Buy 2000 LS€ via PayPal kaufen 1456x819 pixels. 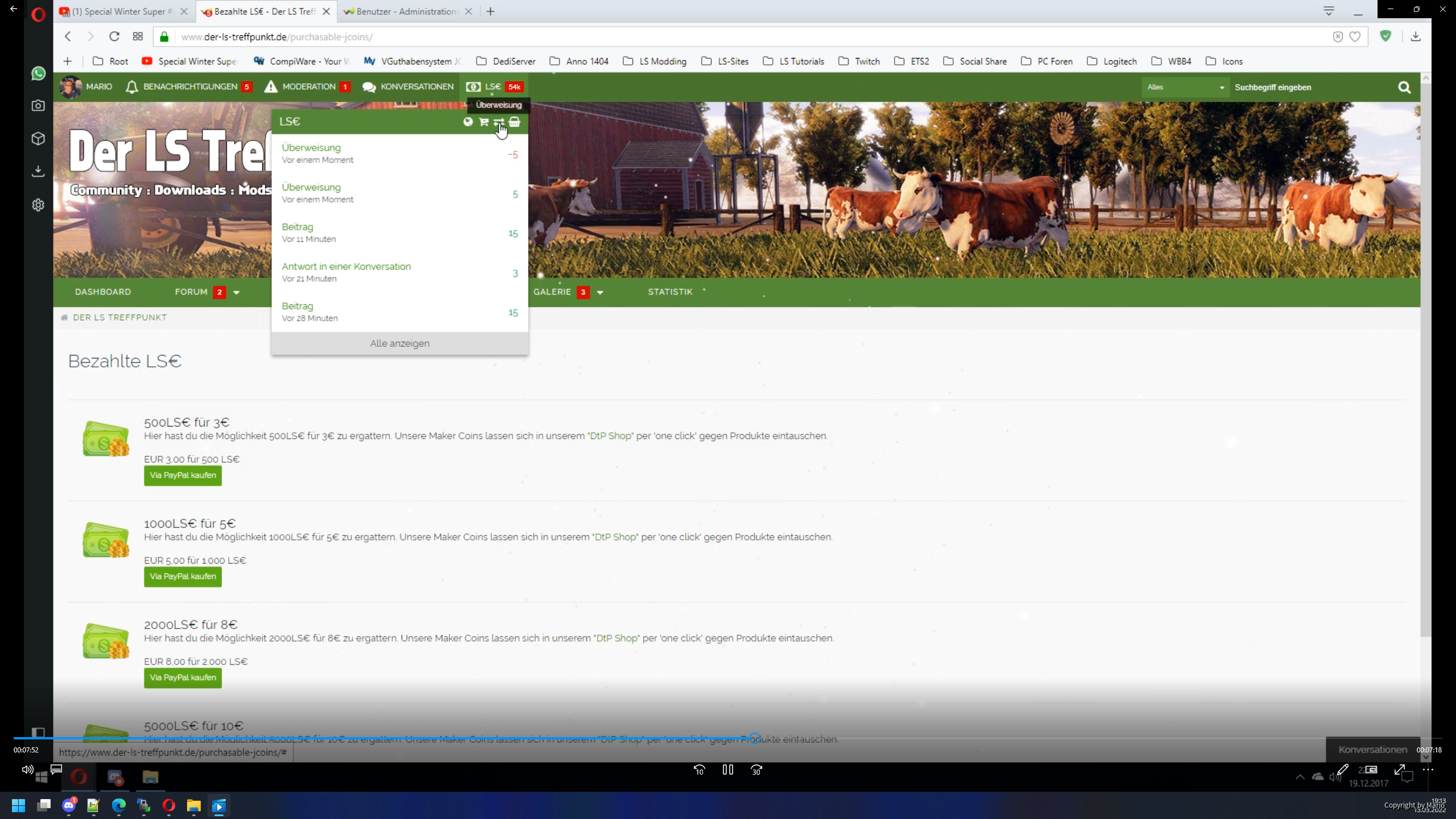coord(183,678)
